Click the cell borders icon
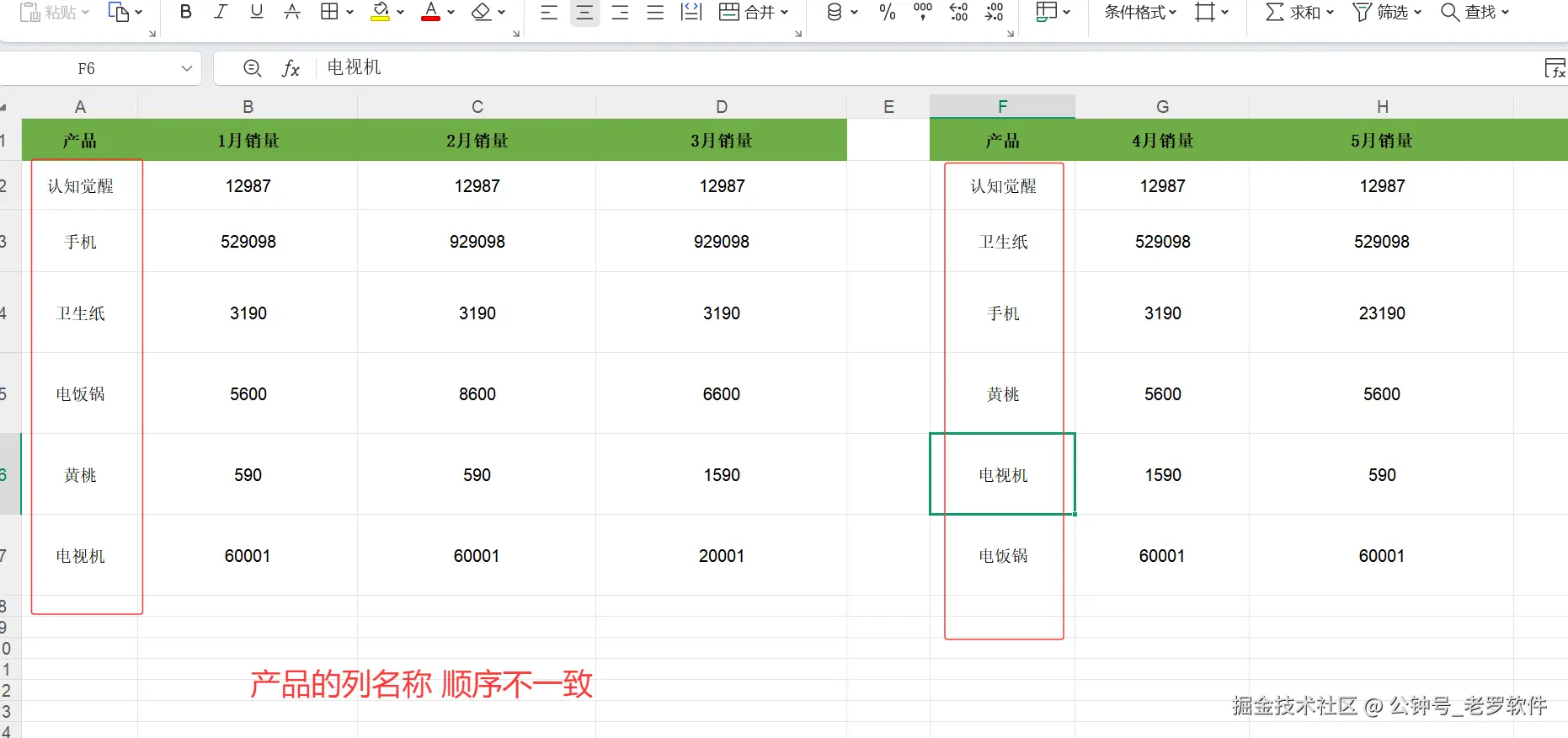This screenshot has width=1568, height=738. 329,12
